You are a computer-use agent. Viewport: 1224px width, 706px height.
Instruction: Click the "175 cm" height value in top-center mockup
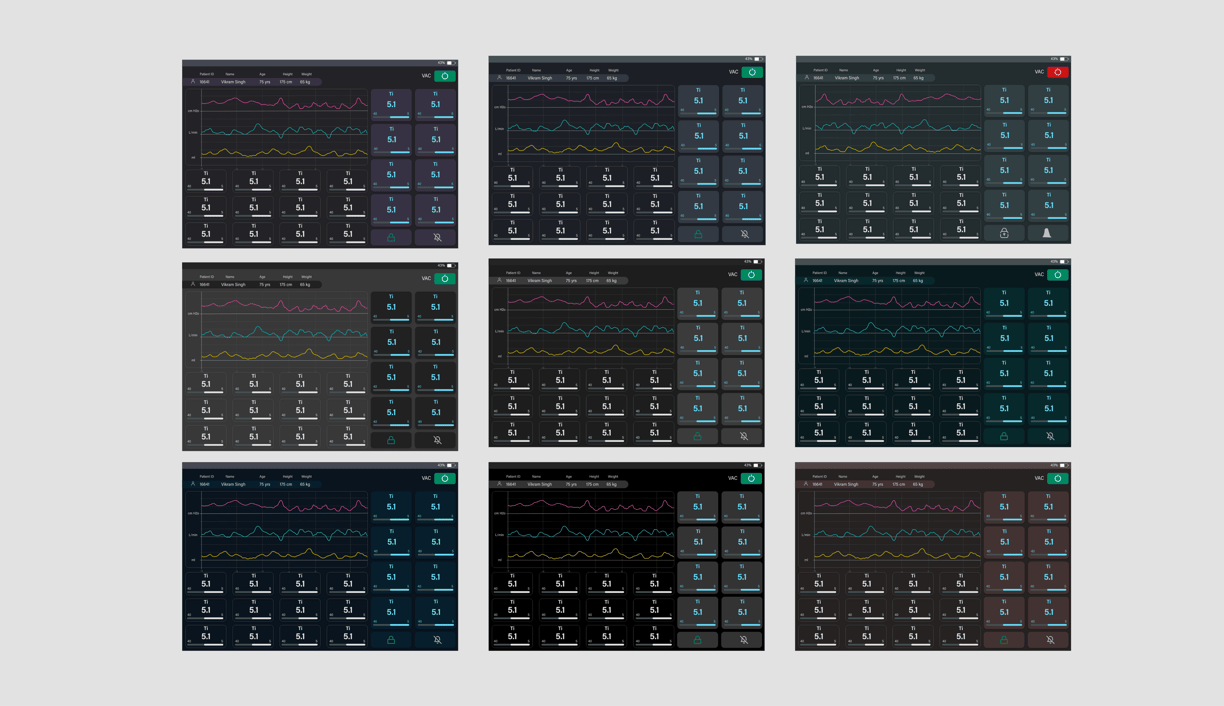(x=593, y=78)
